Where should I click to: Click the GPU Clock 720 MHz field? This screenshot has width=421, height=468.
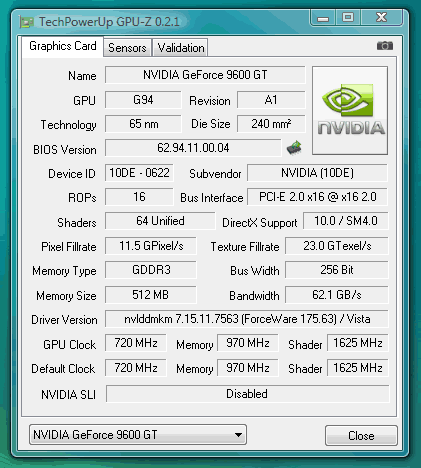point(136,343)
